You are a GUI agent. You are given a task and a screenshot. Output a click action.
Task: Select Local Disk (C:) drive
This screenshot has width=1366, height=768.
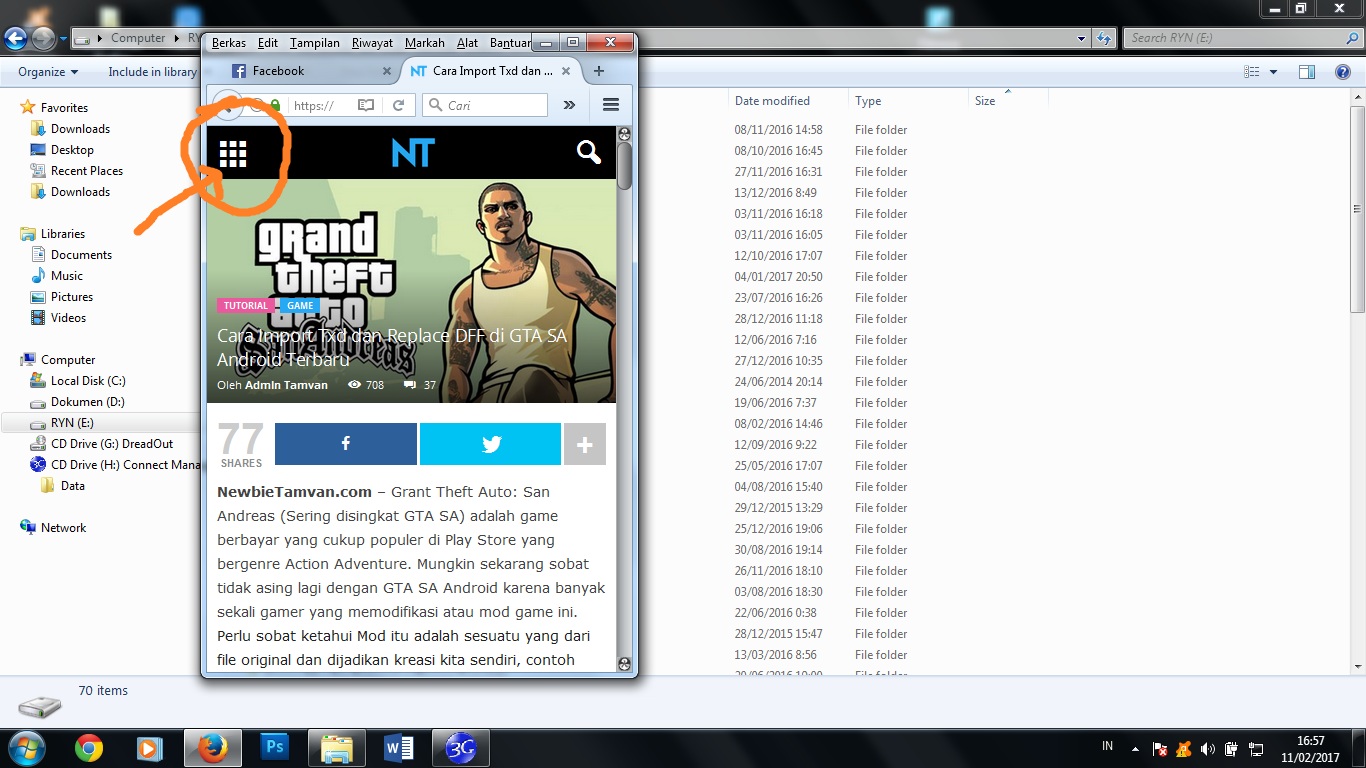coord(88,381)
